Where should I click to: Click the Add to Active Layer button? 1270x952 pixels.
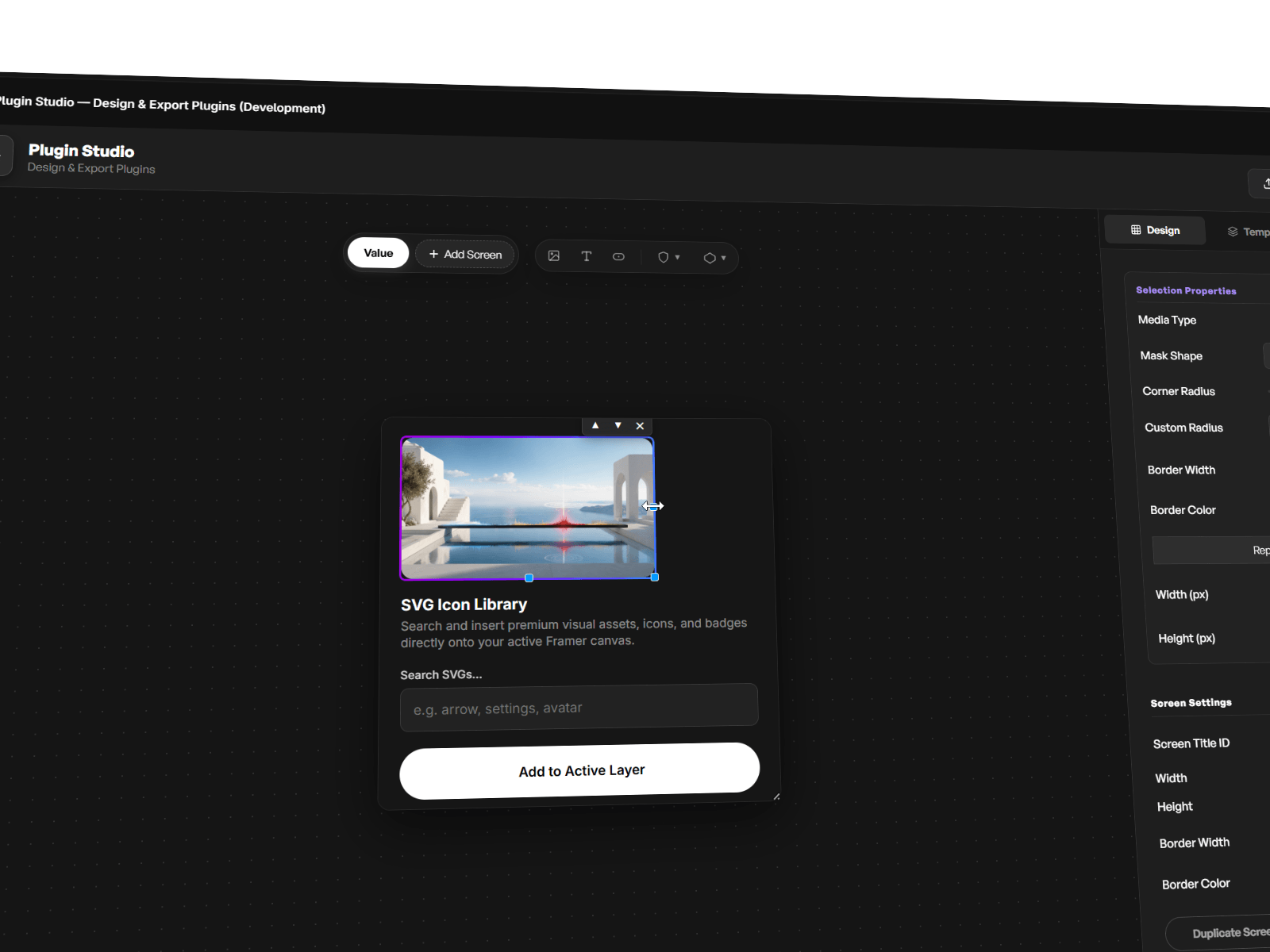coord(579,770)
